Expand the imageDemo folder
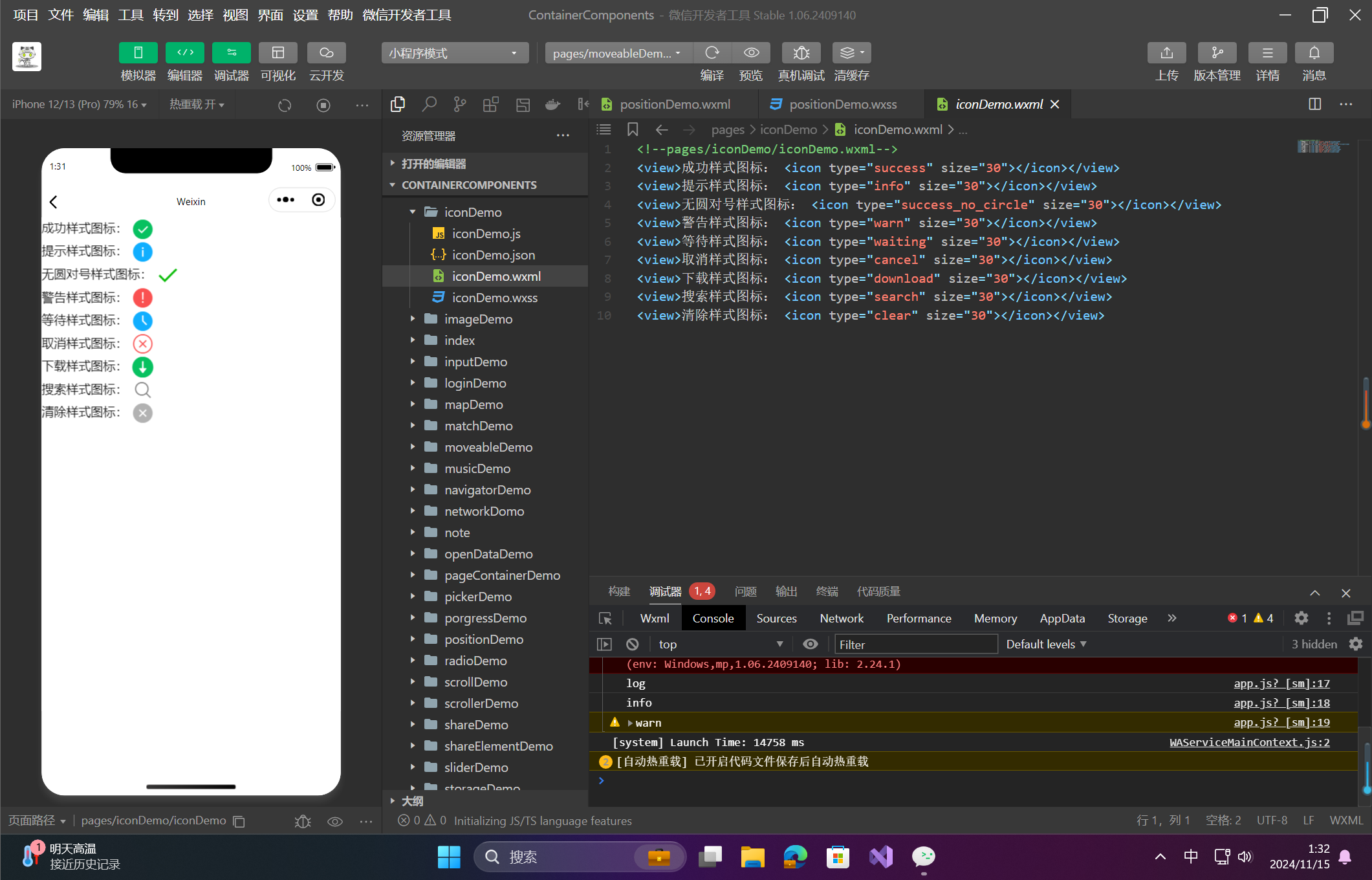Image resolution: width=1372 pixels, height=880 pixels. point(478,319)
